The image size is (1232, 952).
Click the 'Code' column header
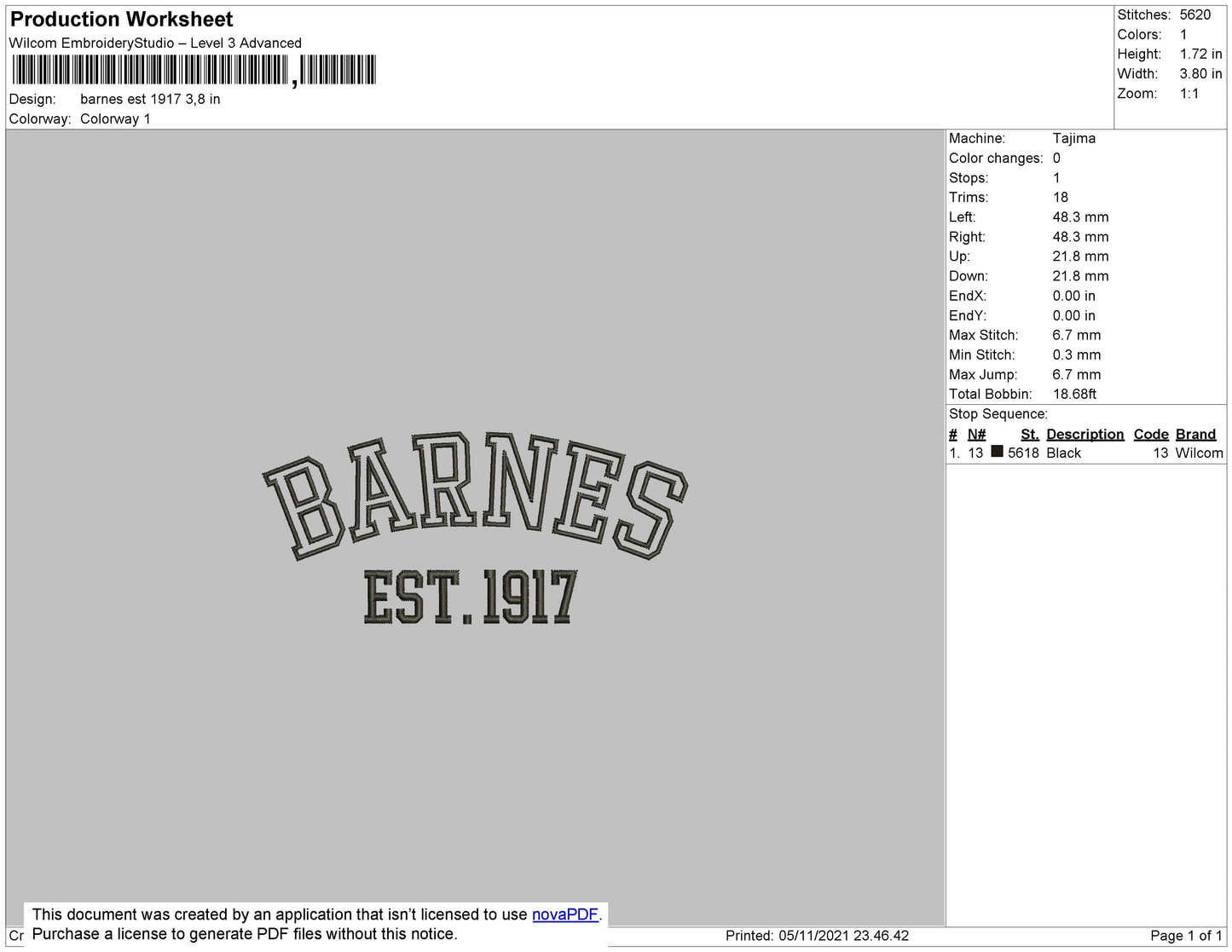pos(1151,434)
